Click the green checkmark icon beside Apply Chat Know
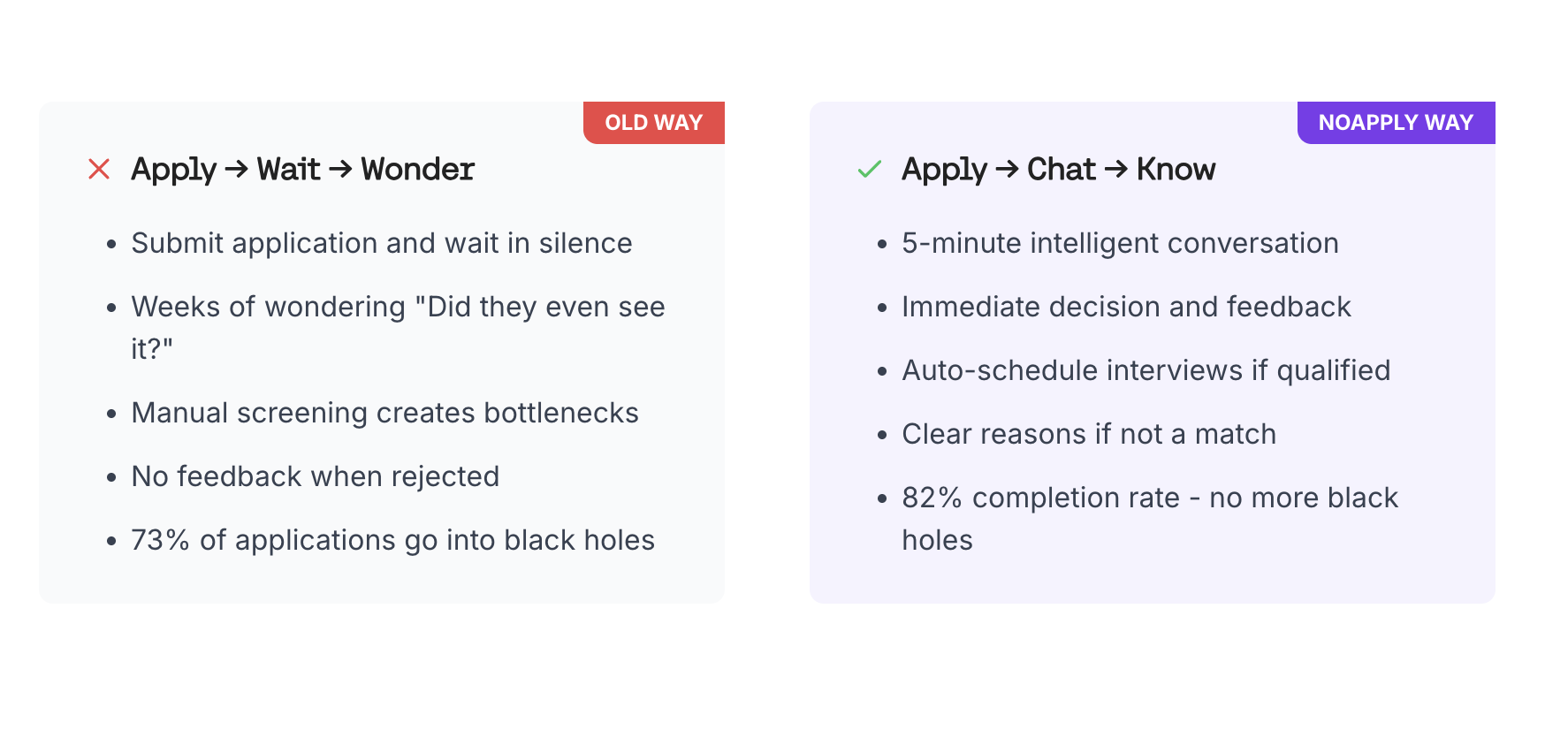 tap(870, 169)
